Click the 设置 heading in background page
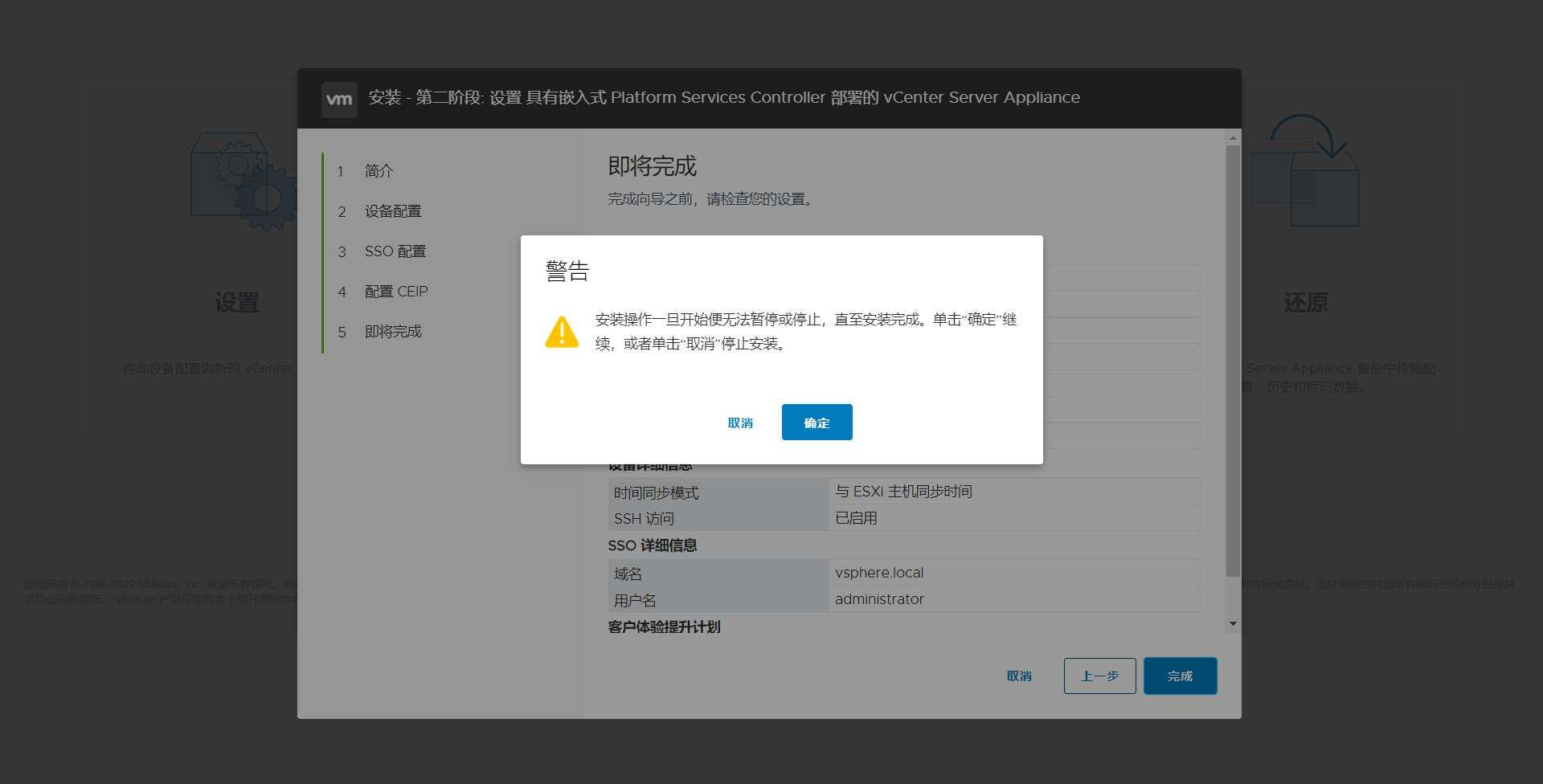Viewport: 1543px width, 784px height. tap(237, 303)
